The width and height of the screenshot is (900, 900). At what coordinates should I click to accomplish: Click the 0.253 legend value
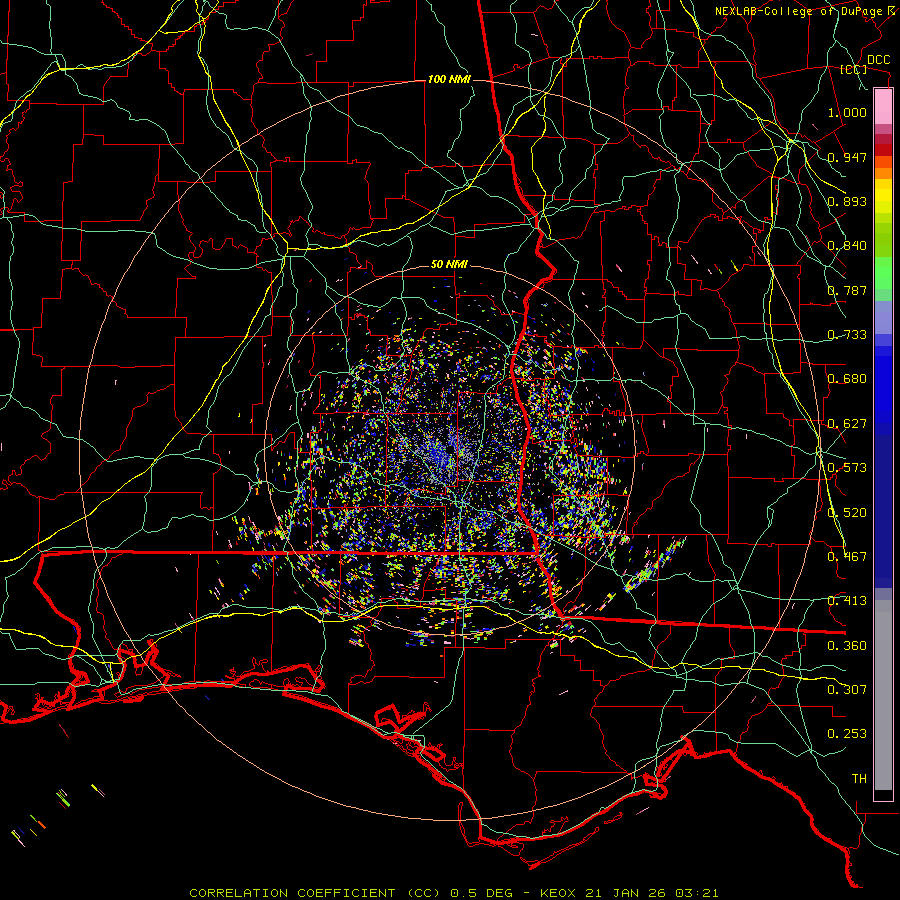847,734
